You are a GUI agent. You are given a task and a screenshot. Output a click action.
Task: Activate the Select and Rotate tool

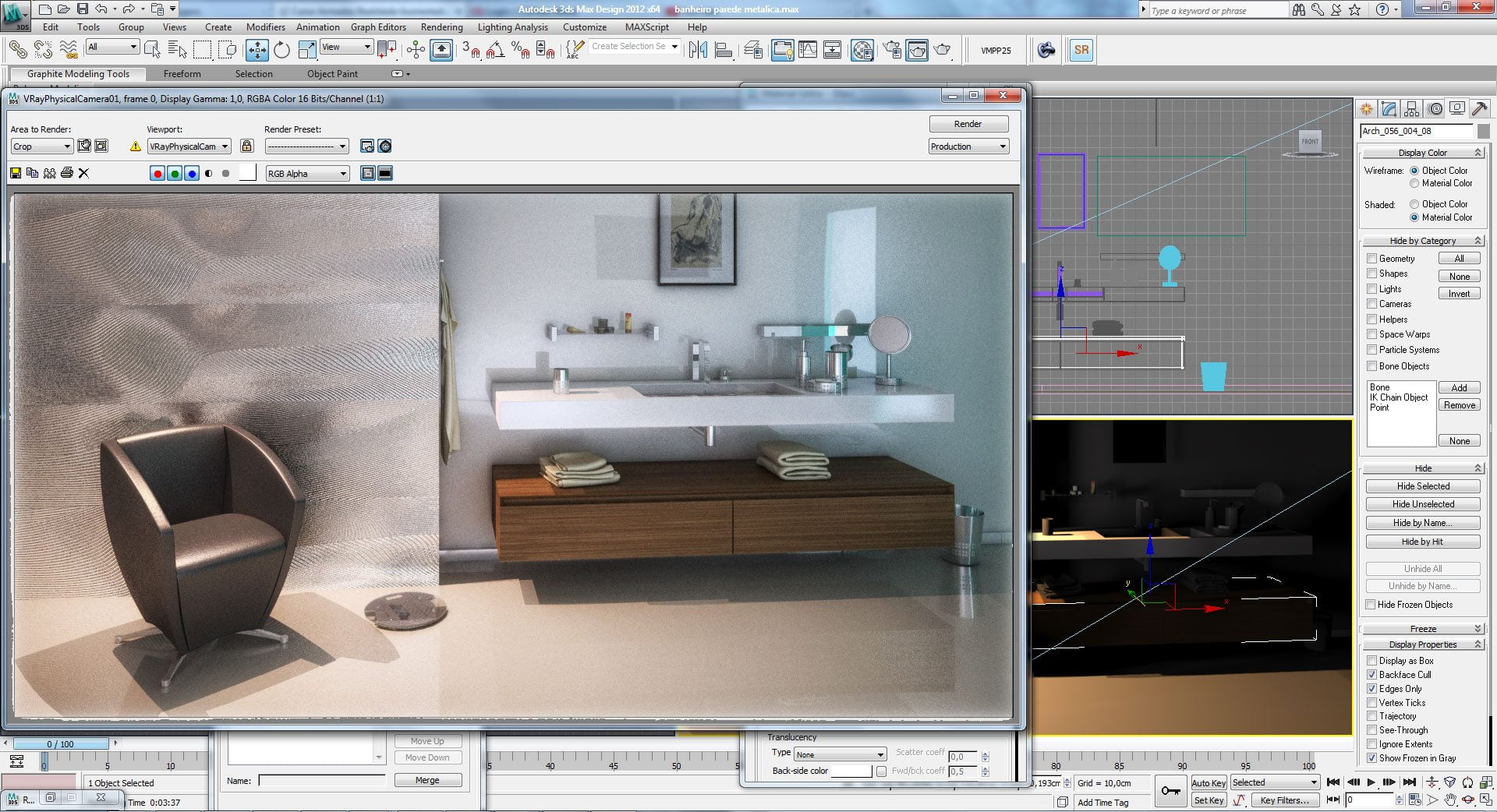coord(281,50)
